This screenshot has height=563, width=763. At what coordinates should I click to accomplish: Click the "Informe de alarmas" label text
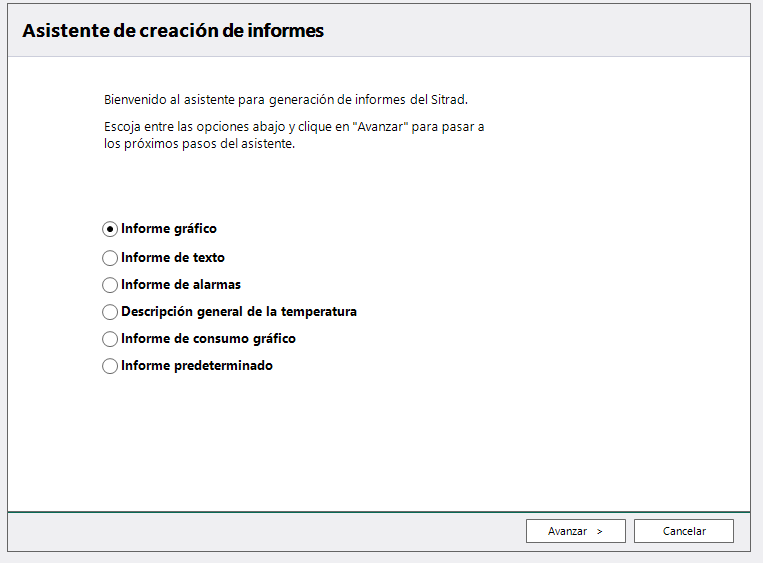180,285
